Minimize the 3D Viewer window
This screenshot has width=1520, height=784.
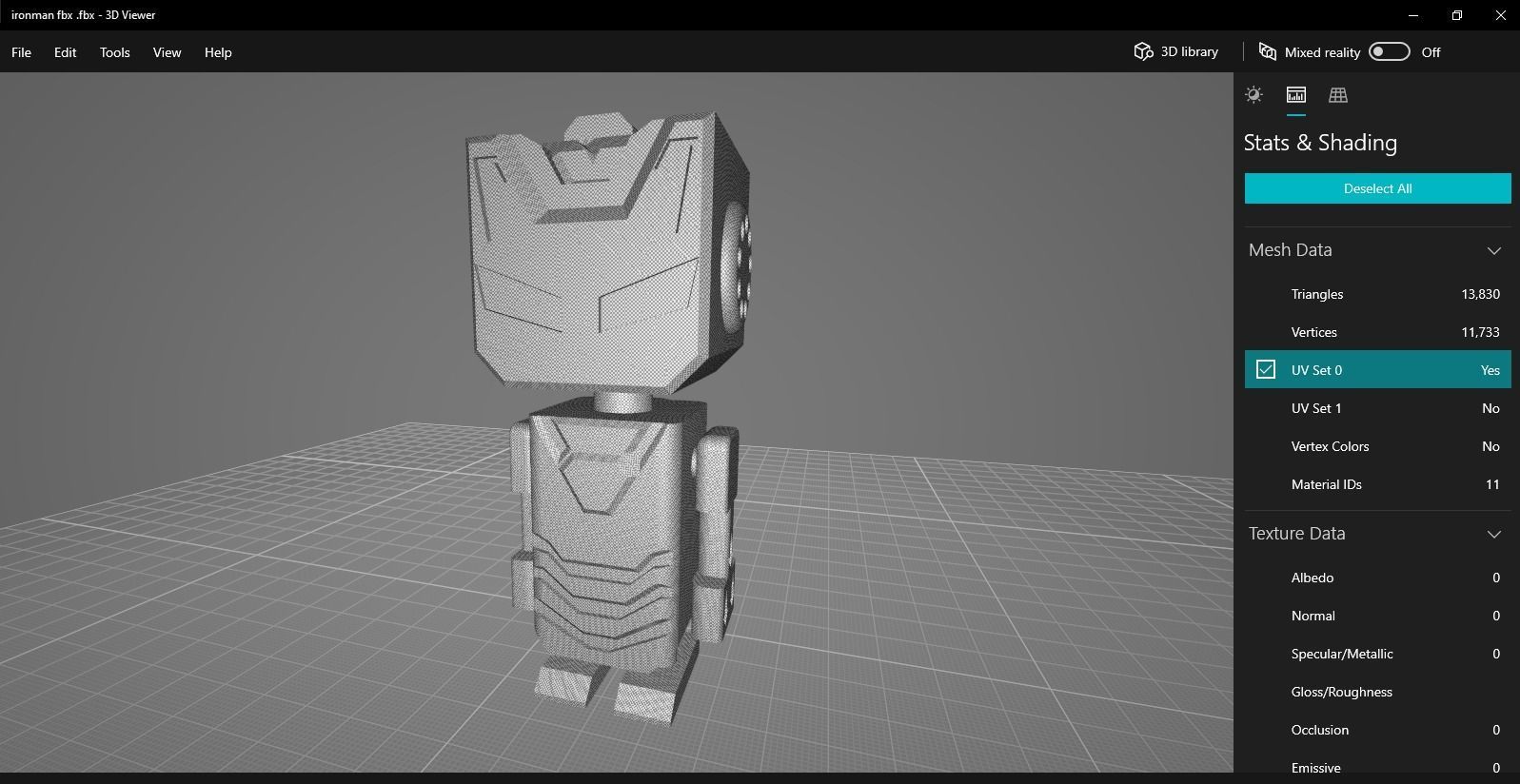1413,15
